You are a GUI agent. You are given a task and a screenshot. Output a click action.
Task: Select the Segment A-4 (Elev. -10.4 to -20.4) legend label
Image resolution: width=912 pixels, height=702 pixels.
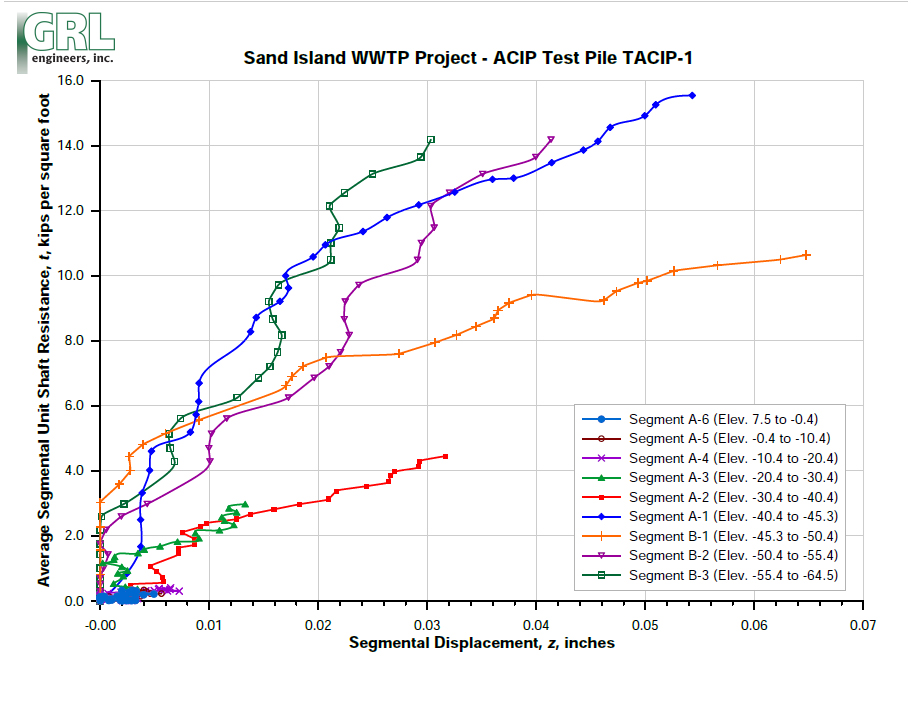[733, 458]
